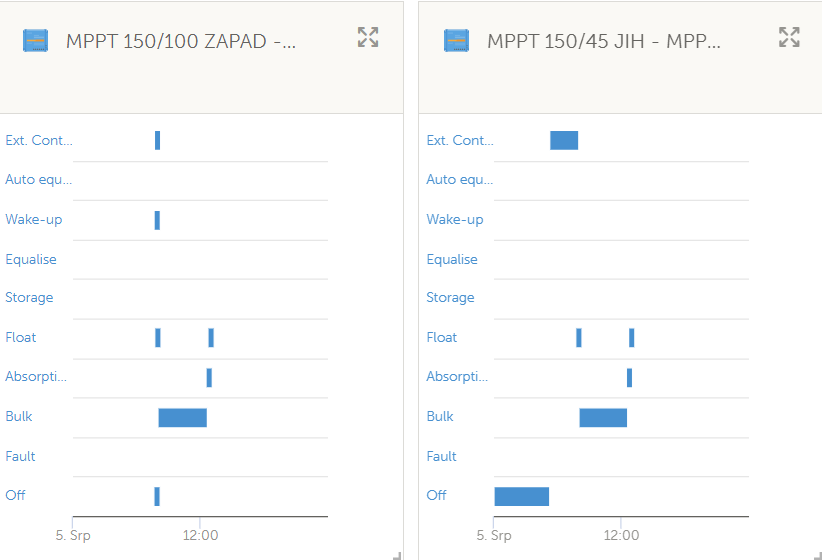Image resolution: width=822 pixels, height=560 pixels.
Task: Click the resize handle of the ZAPAD widget
Action: point(397,556)
